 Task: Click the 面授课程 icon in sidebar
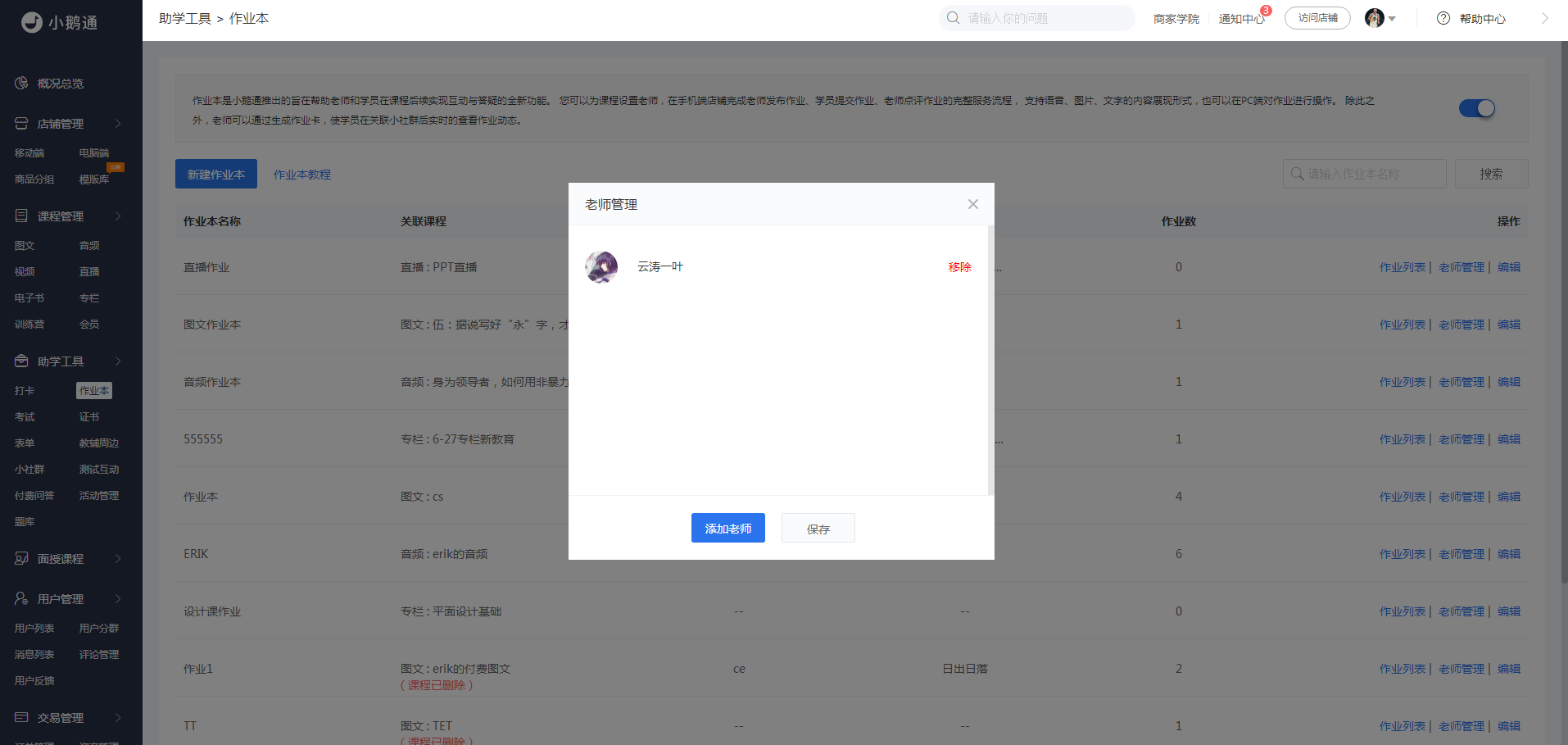click(x=21, y=558)
